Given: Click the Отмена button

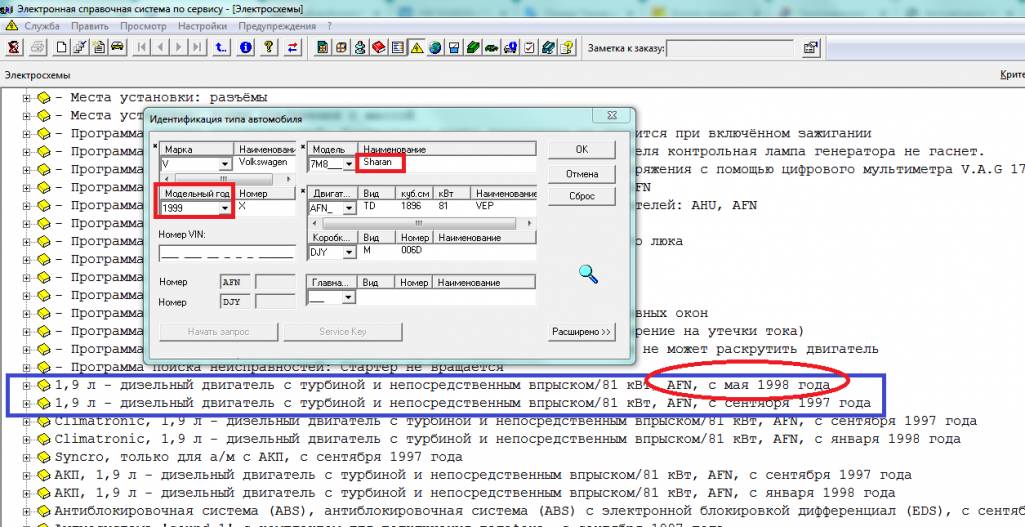Looking at the screenshot, I should [x=581, y=174].
